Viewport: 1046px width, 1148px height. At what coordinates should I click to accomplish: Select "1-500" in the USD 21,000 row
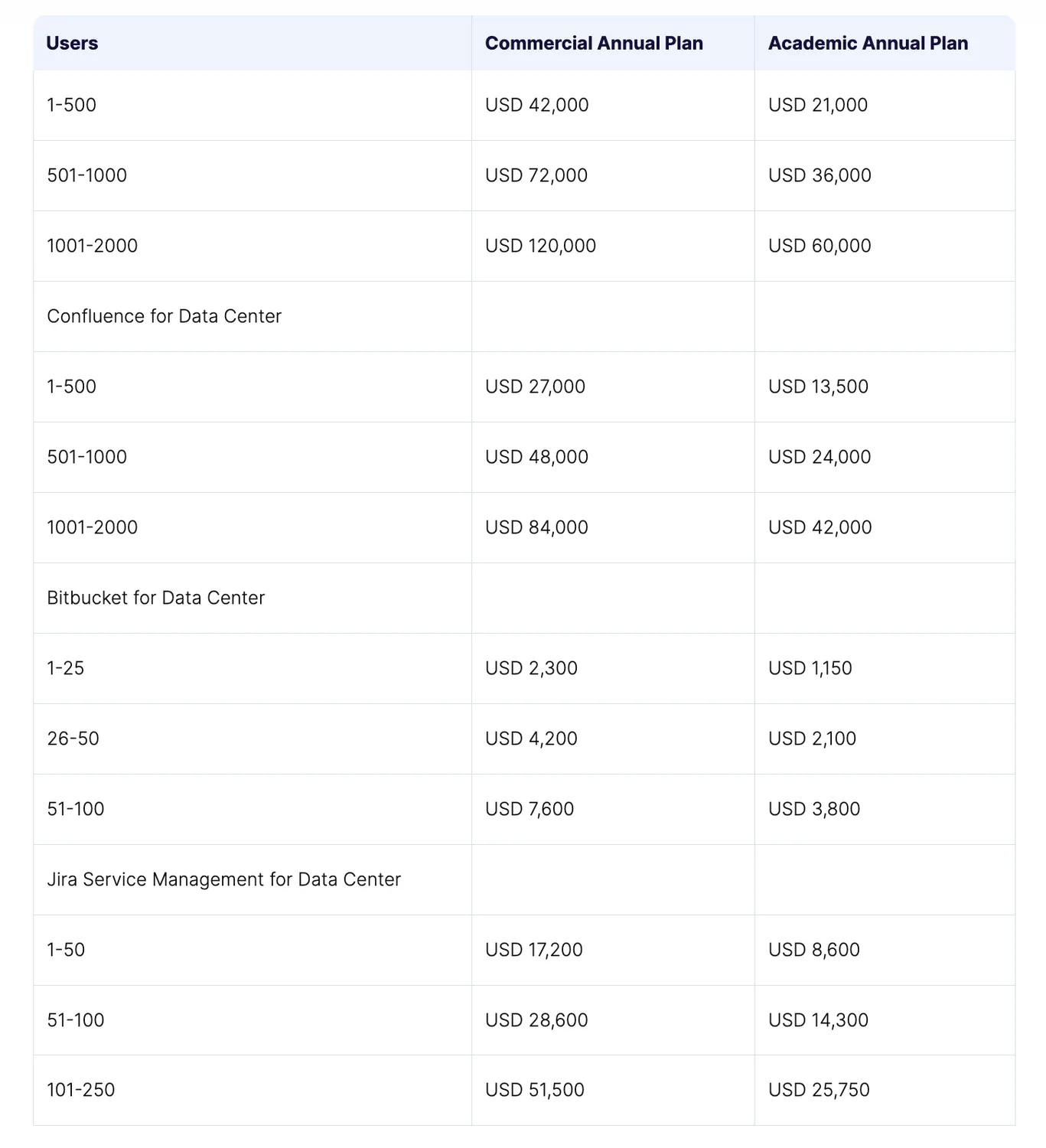coord(72,105)
